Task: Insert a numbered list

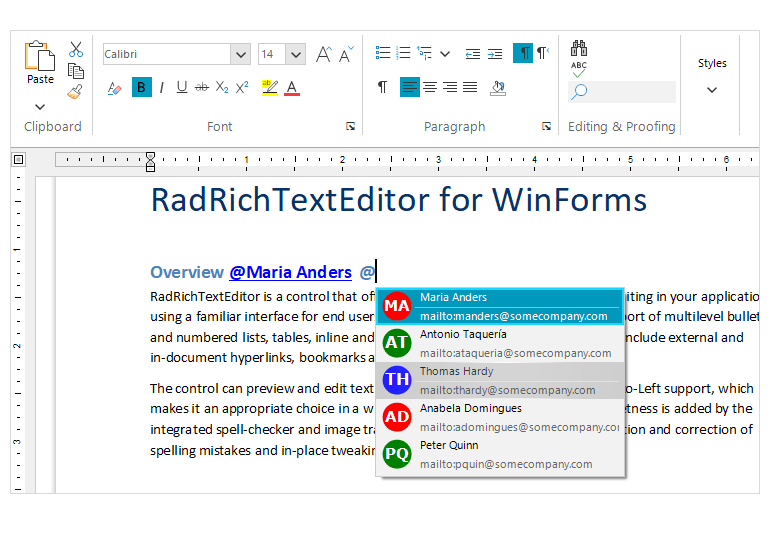Action: tap(403, 53)
